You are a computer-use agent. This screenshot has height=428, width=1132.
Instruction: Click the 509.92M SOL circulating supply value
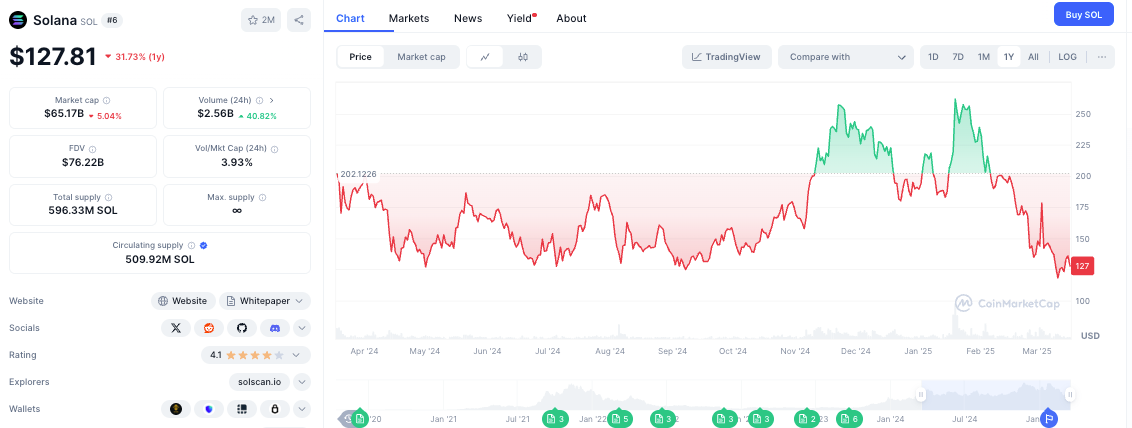coord(160,259)
